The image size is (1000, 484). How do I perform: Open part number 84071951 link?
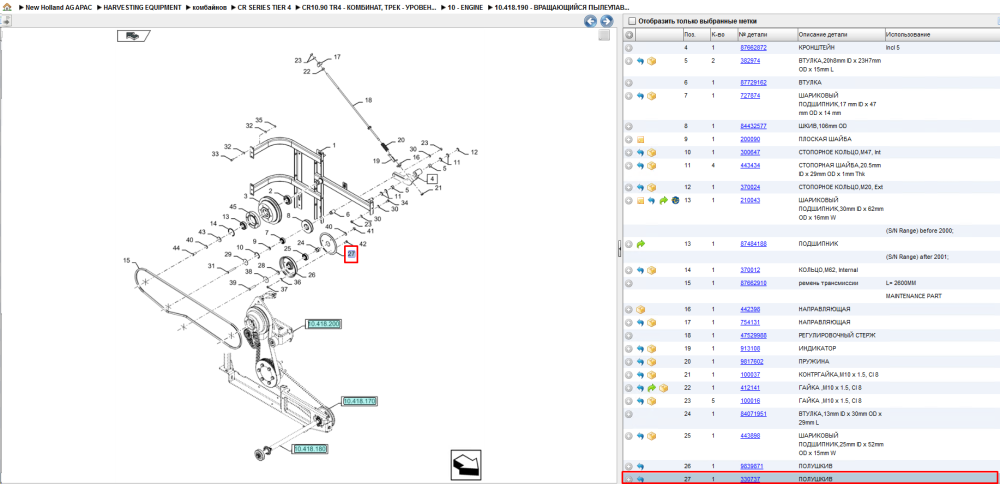(753, 414)
